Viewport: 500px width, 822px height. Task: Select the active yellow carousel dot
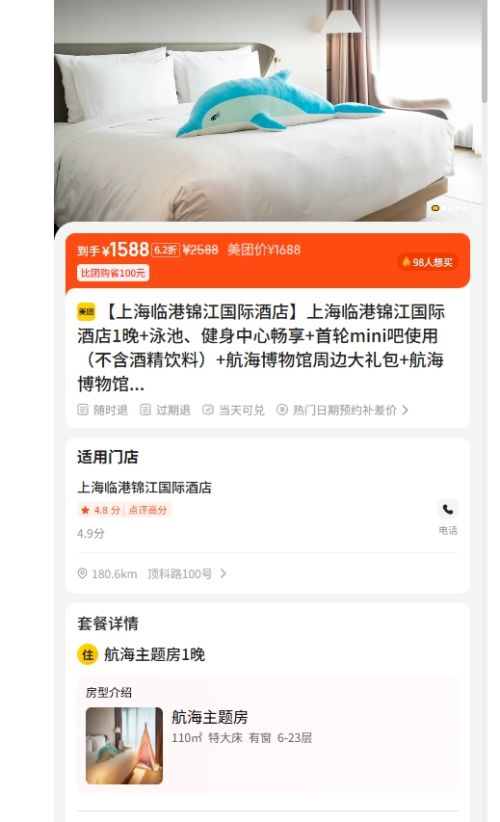(x=435, y=208)
